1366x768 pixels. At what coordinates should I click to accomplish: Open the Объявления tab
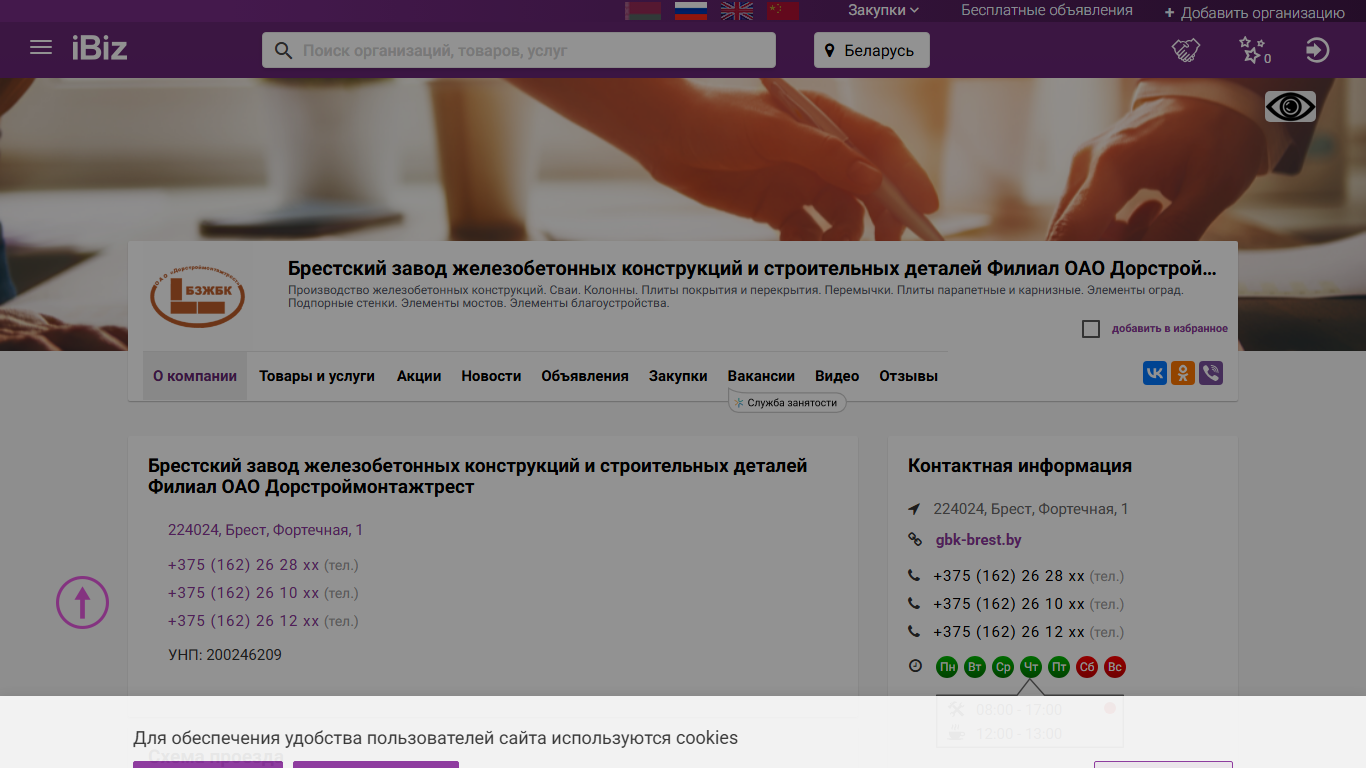click(585, 376)
